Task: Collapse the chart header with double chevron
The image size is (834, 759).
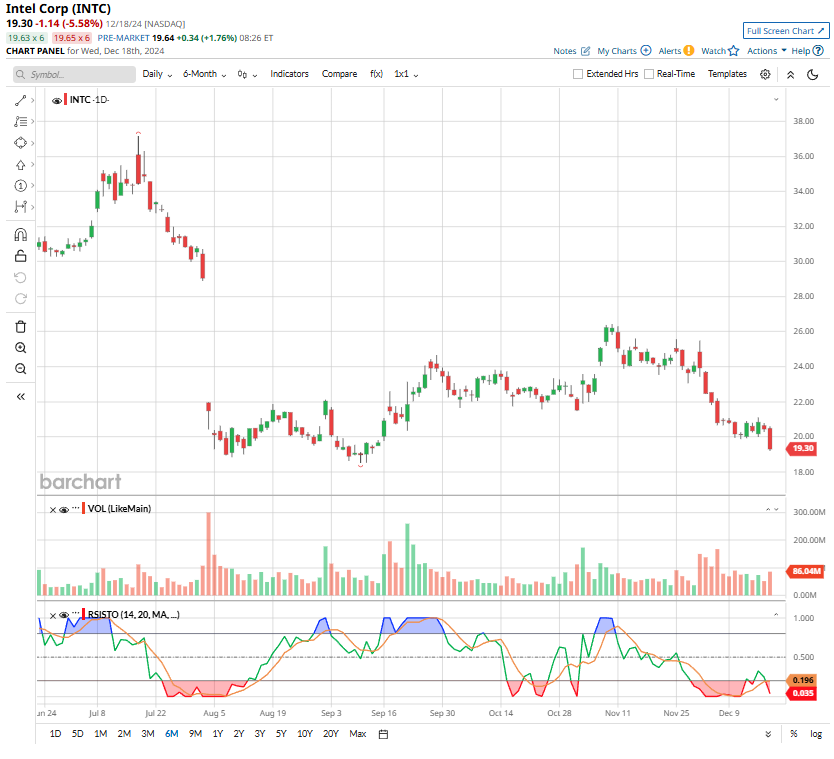Action: click(790, 75)
